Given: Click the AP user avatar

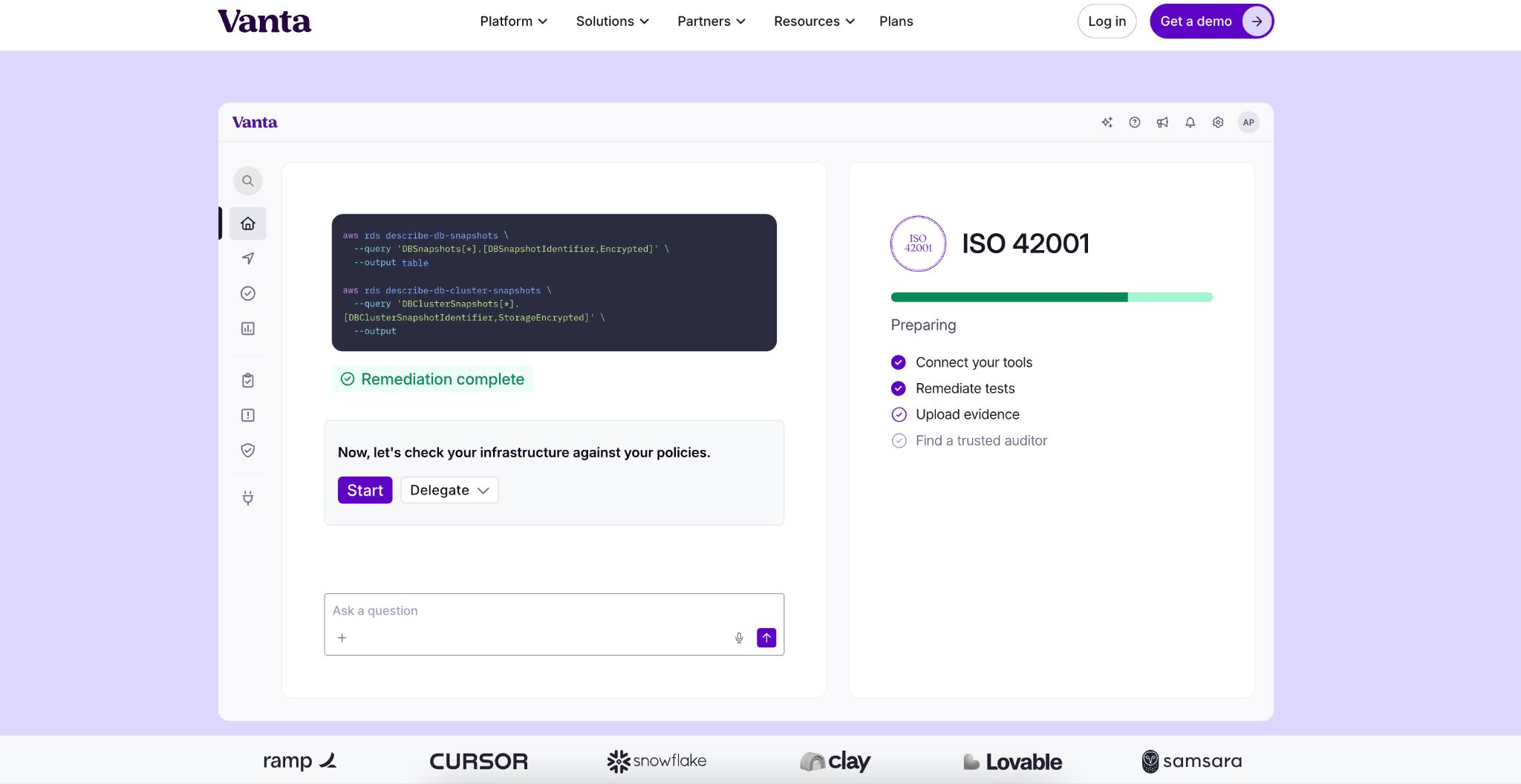Looking at the screenshot, I should (x=1248, y=122).
